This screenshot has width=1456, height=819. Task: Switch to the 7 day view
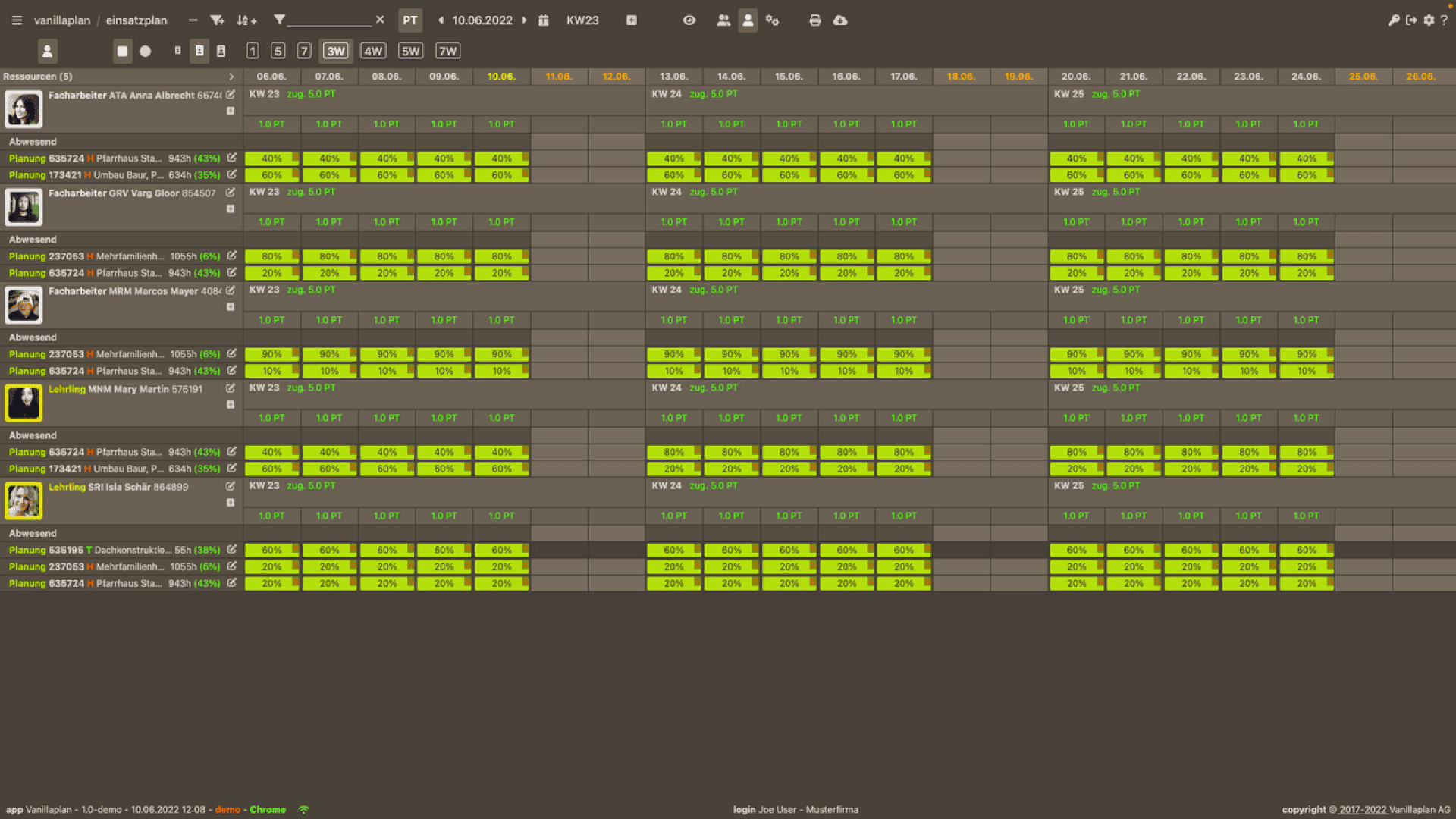click(x=304, y=51)
